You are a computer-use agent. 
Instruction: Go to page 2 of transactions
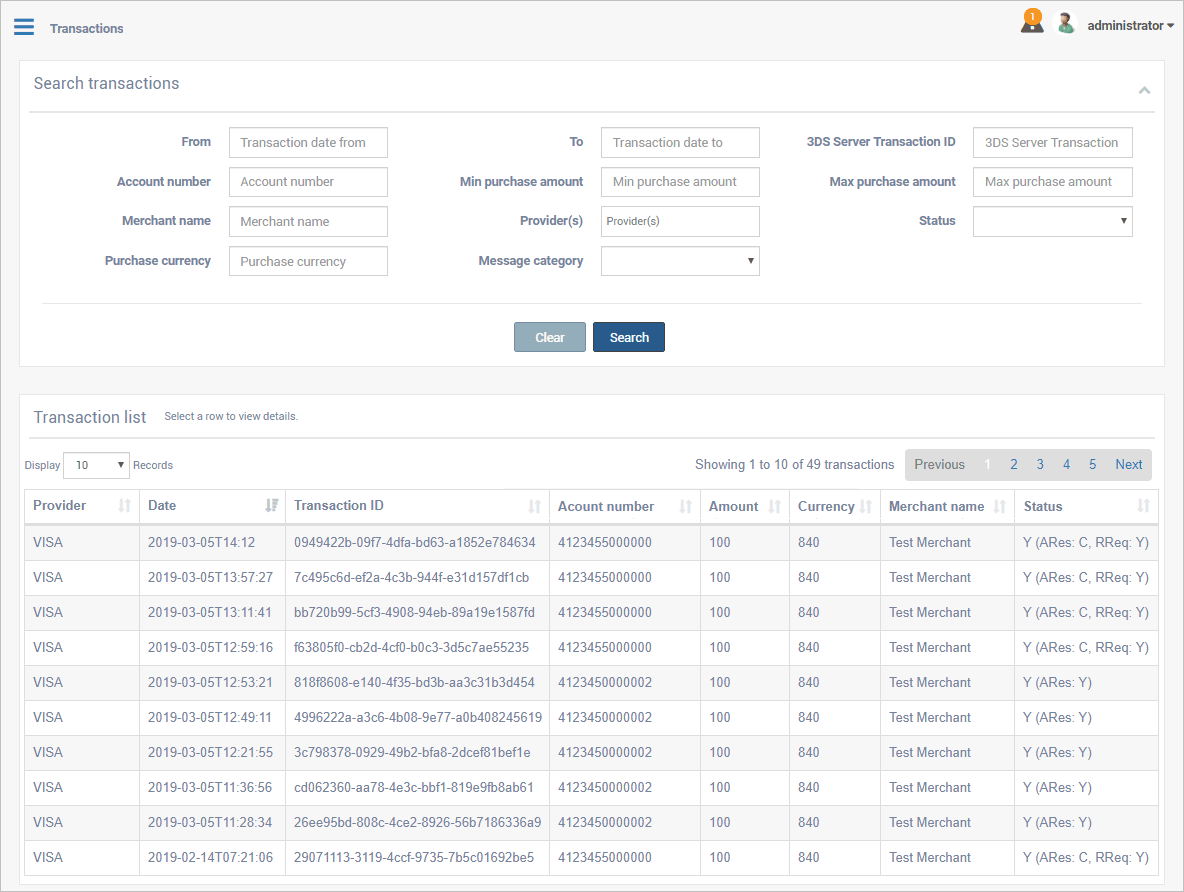pos(1014,465)
